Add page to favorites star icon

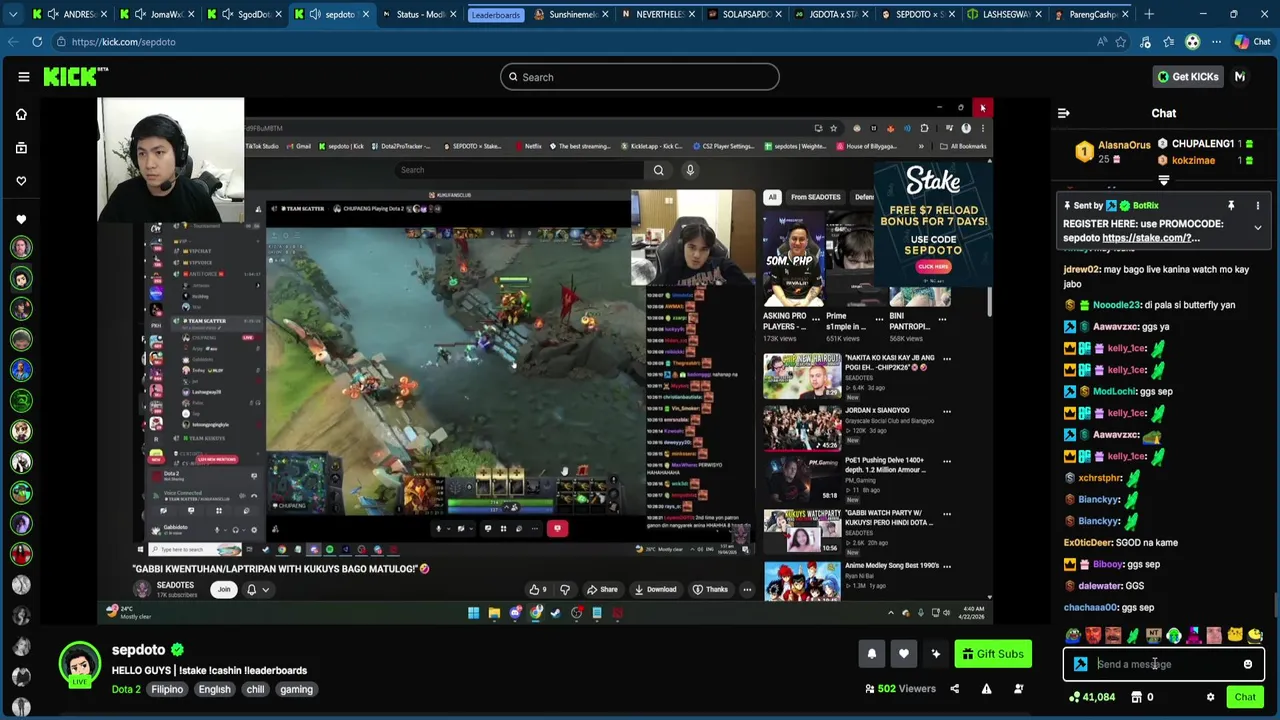1121,42
